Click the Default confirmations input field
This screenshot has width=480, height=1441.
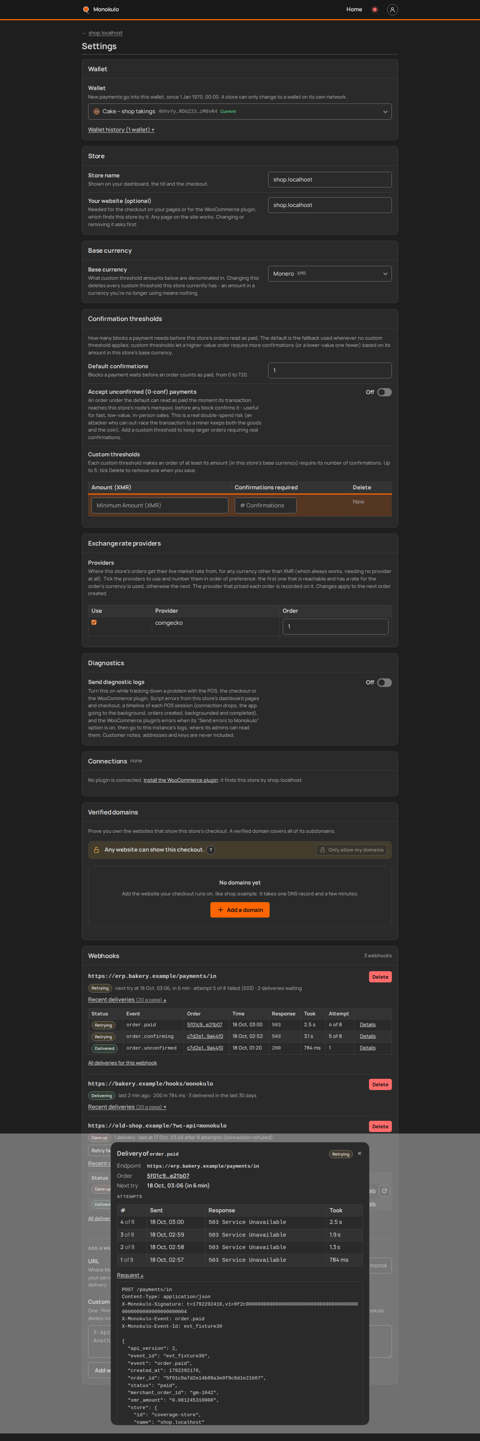[x=329, y=370]
